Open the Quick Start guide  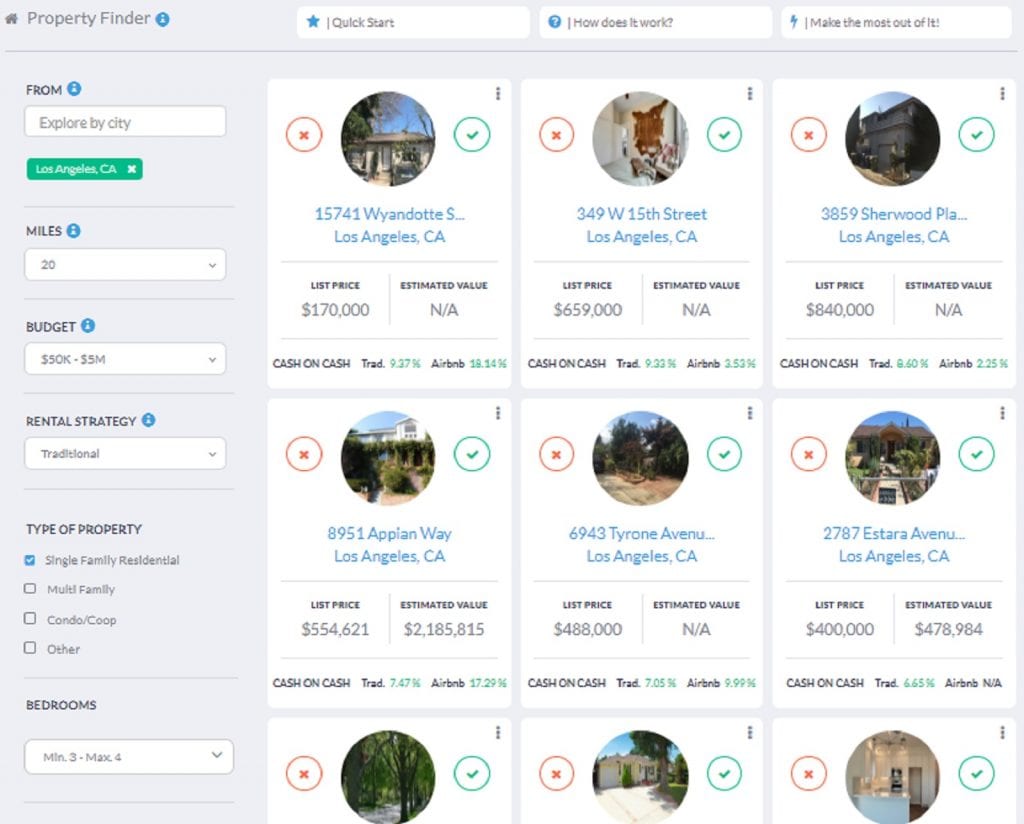(x=413, y=21)
